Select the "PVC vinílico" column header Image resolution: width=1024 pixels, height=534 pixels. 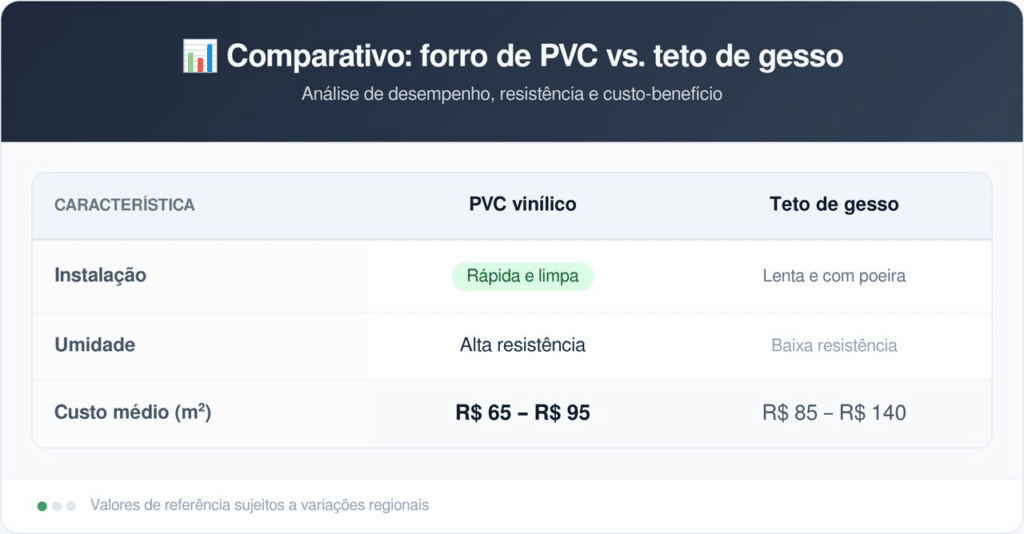click(522, 205)
